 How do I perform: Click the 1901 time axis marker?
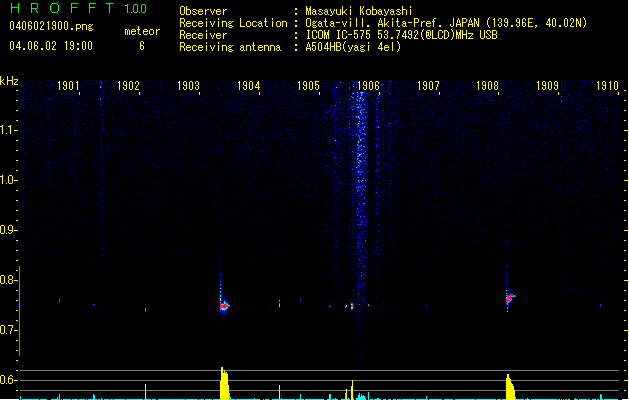(68, 86)
